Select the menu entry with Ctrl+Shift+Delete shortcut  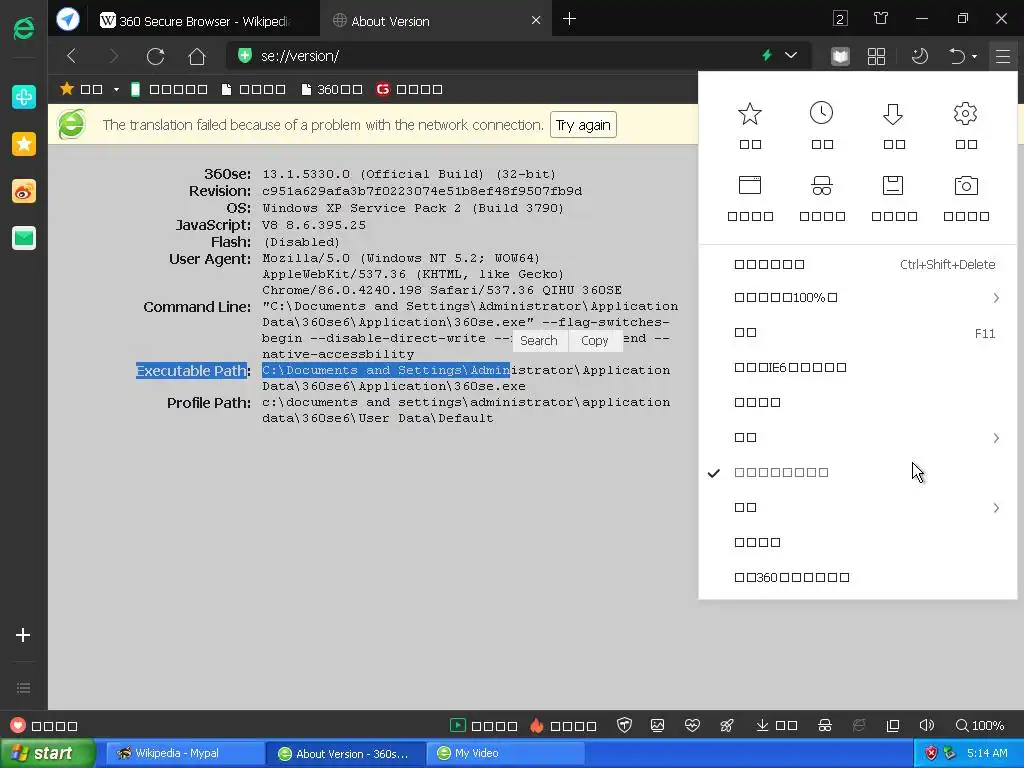(857, 264)
